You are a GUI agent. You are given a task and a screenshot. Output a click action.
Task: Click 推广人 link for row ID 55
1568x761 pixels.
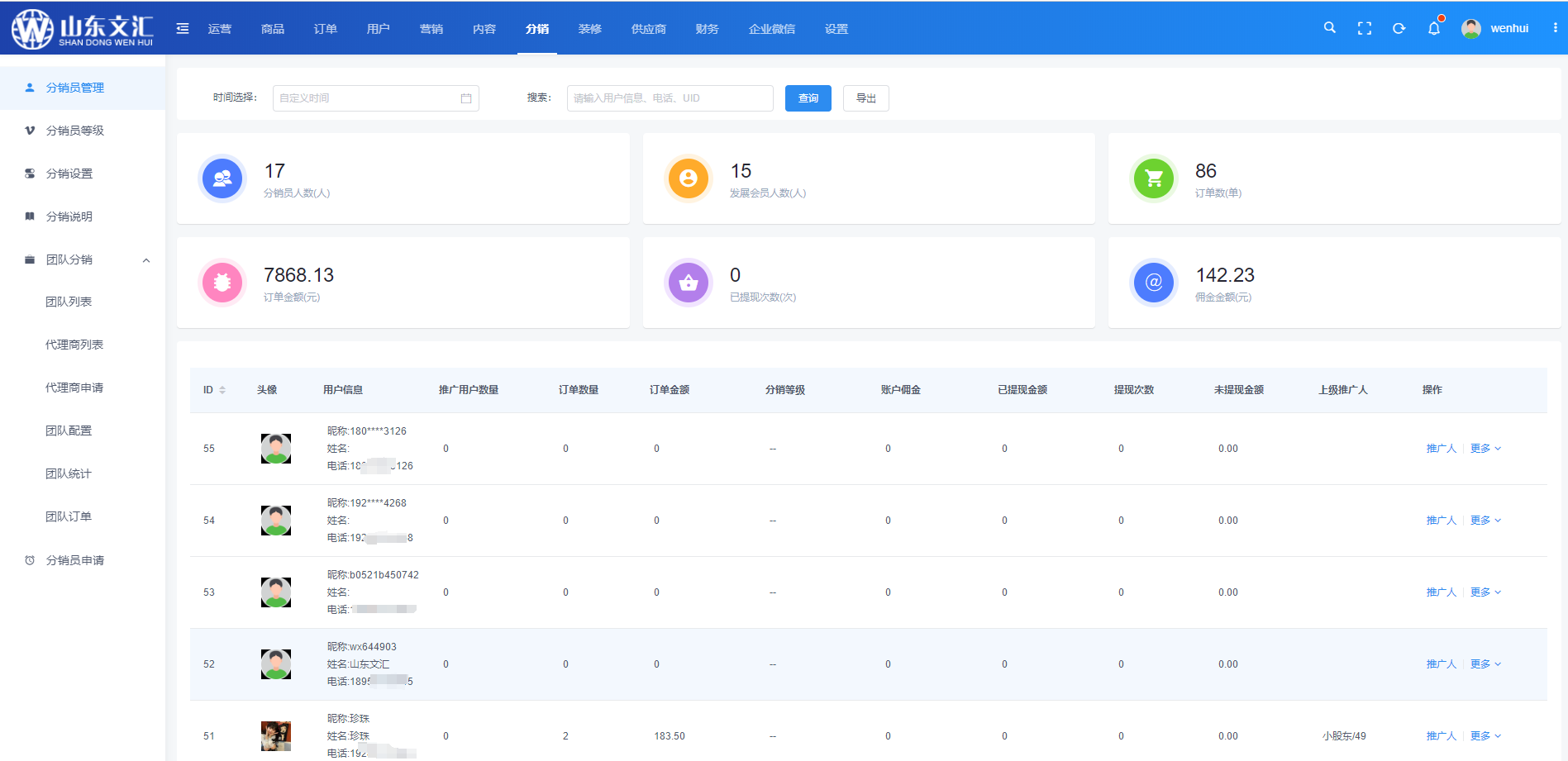pos(1442,449)
